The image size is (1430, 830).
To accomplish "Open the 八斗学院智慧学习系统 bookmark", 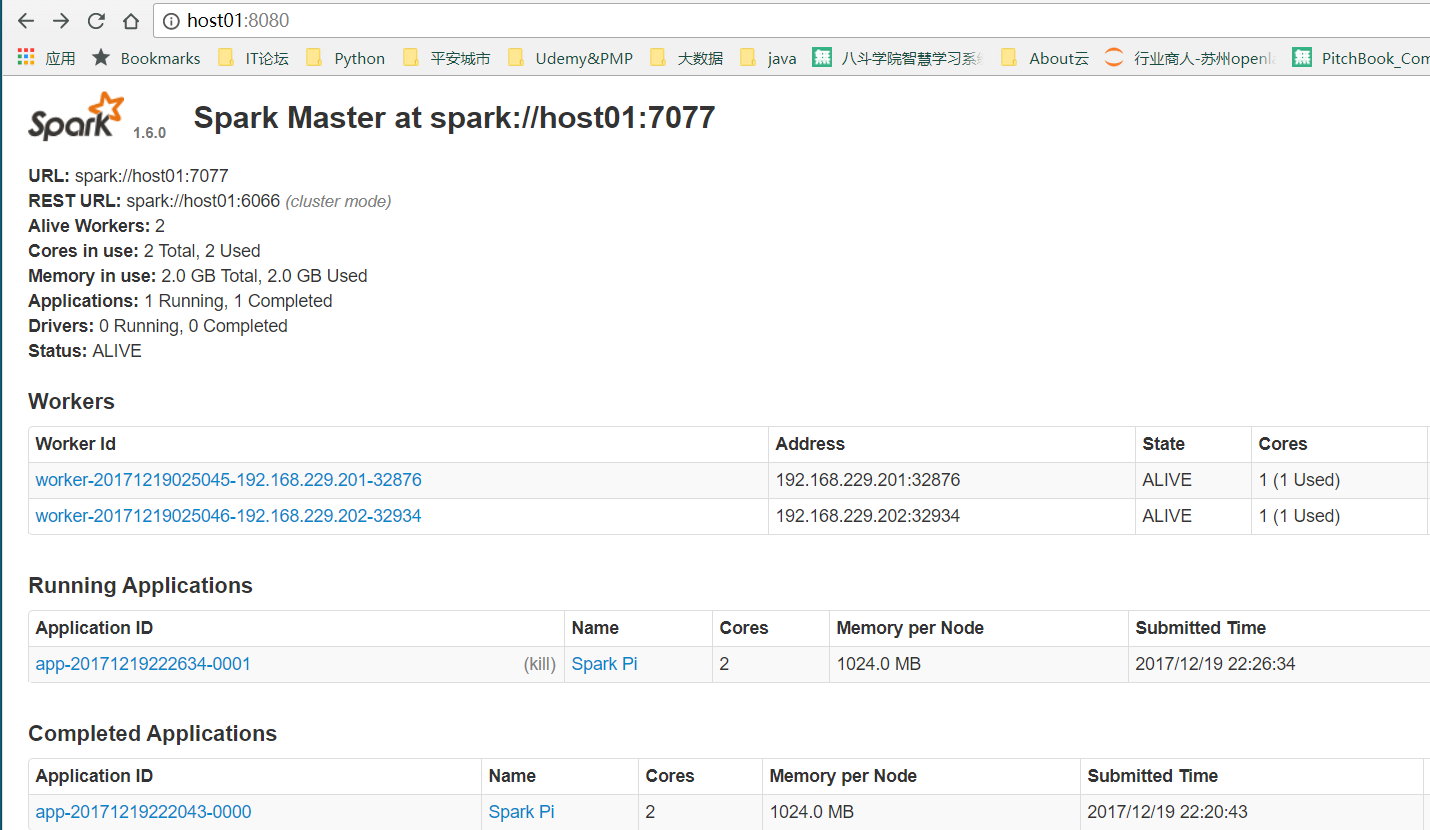I will (x=898, y=58).
